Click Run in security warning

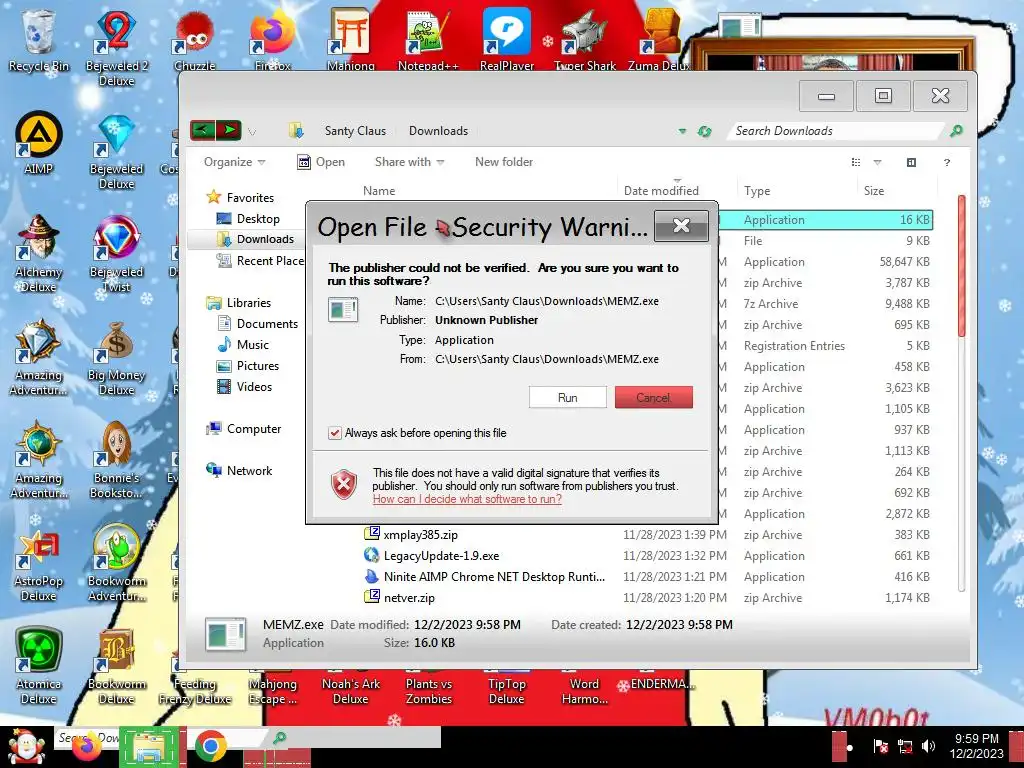568,397
